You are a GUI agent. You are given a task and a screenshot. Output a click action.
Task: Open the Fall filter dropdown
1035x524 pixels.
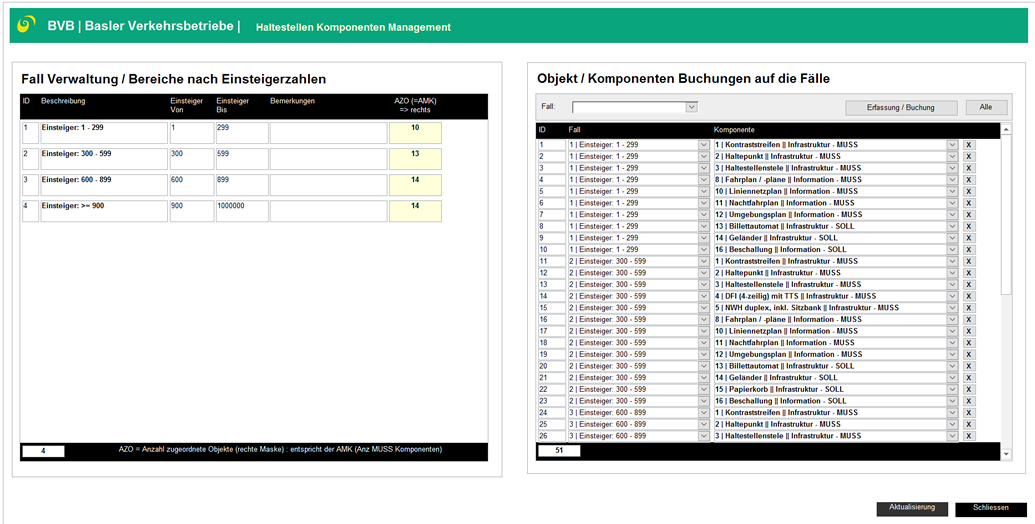[691, 107]
